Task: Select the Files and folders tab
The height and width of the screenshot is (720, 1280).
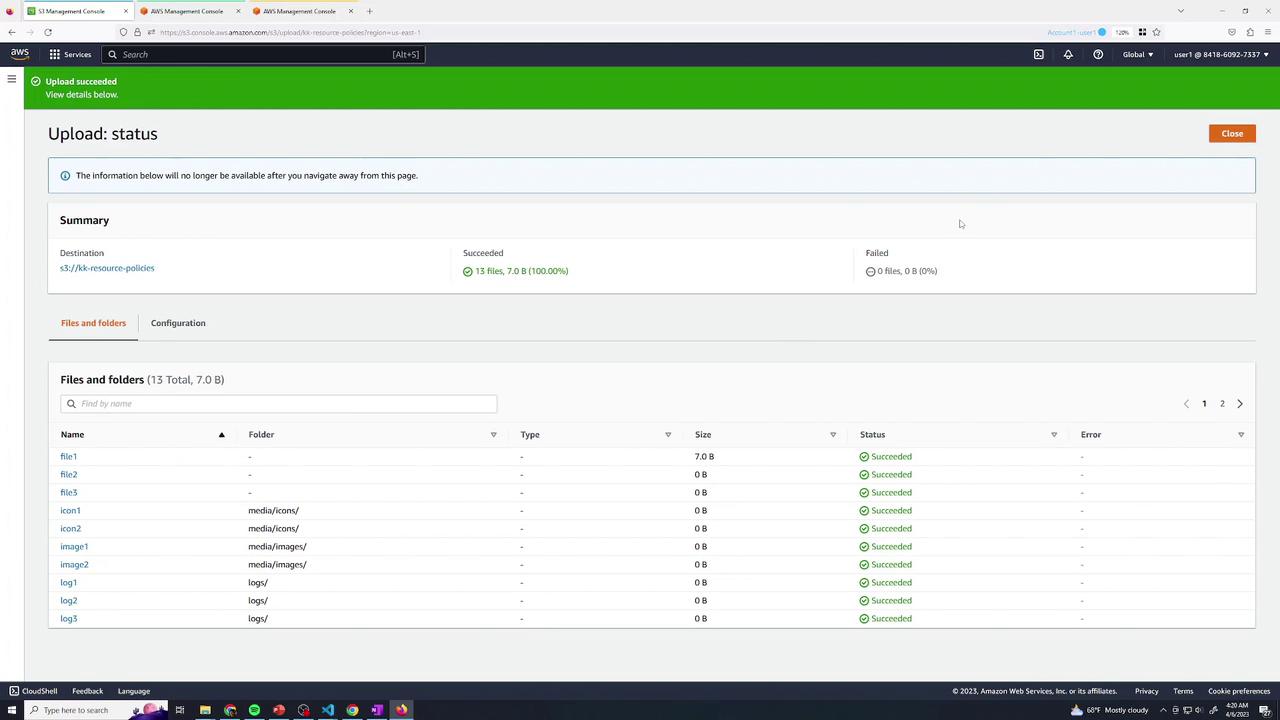Action: pyautogui.click(x=93, y=323)
